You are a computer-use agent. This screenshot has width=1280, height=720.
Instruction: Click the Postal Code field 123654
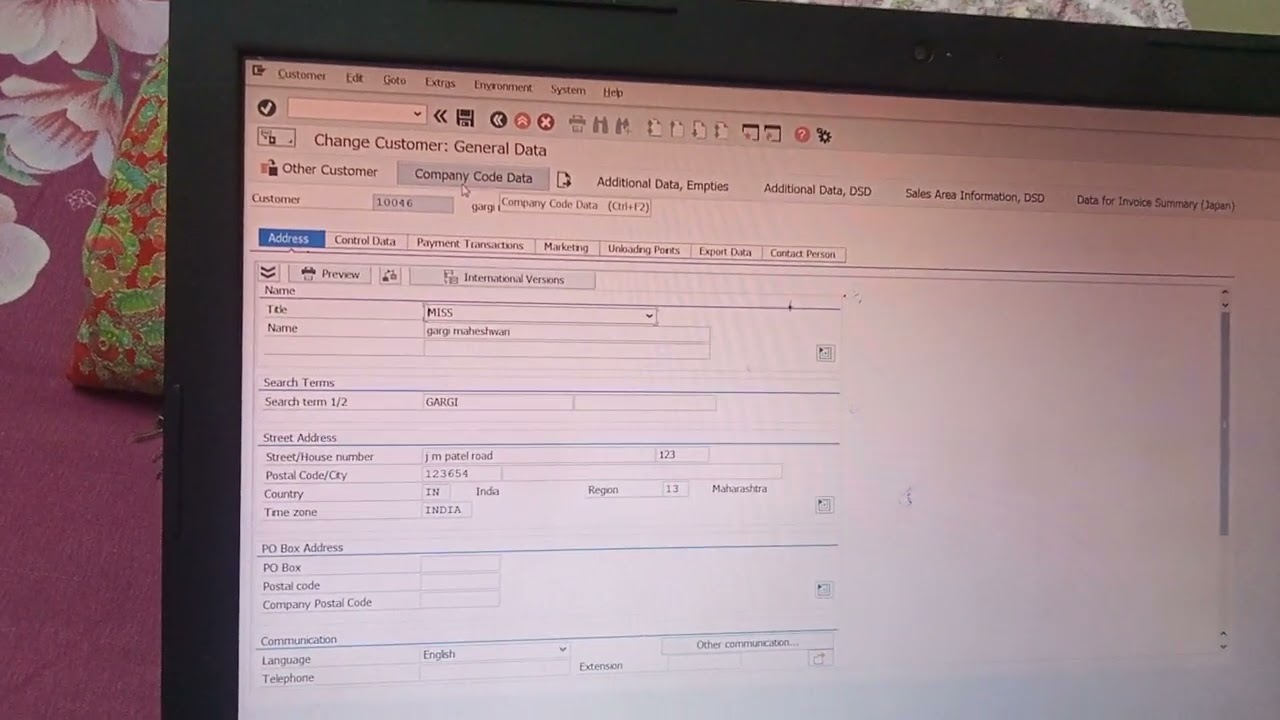[461, 473]
